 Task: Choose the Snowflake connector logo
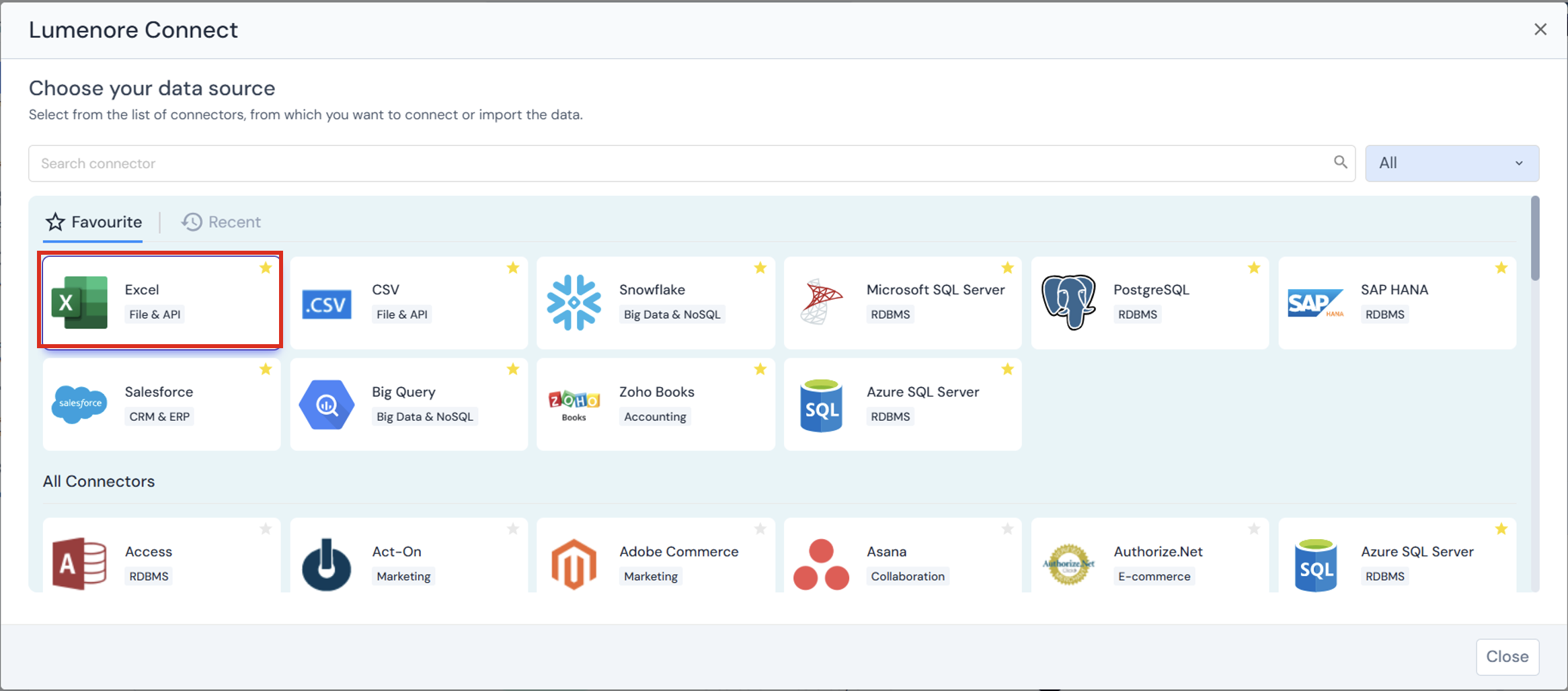574,302
